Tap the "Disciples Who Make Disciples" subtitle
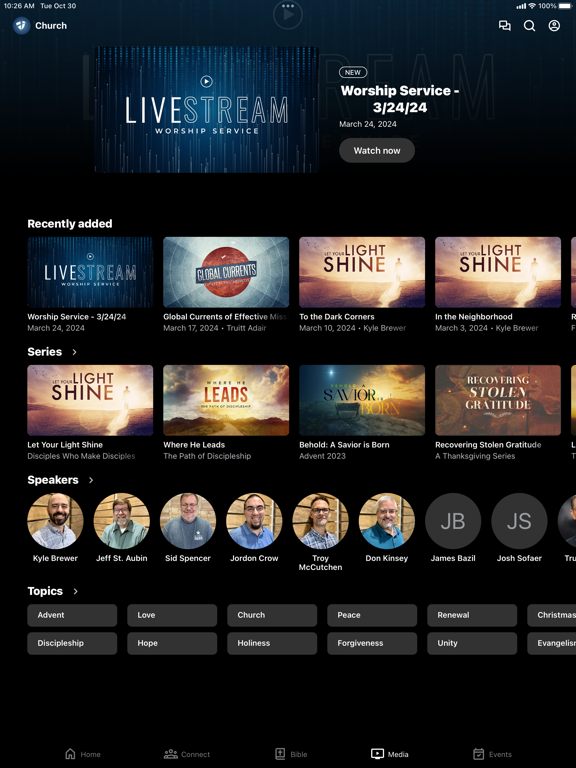Viewport: 576px width, 768px height. (81, 456)
